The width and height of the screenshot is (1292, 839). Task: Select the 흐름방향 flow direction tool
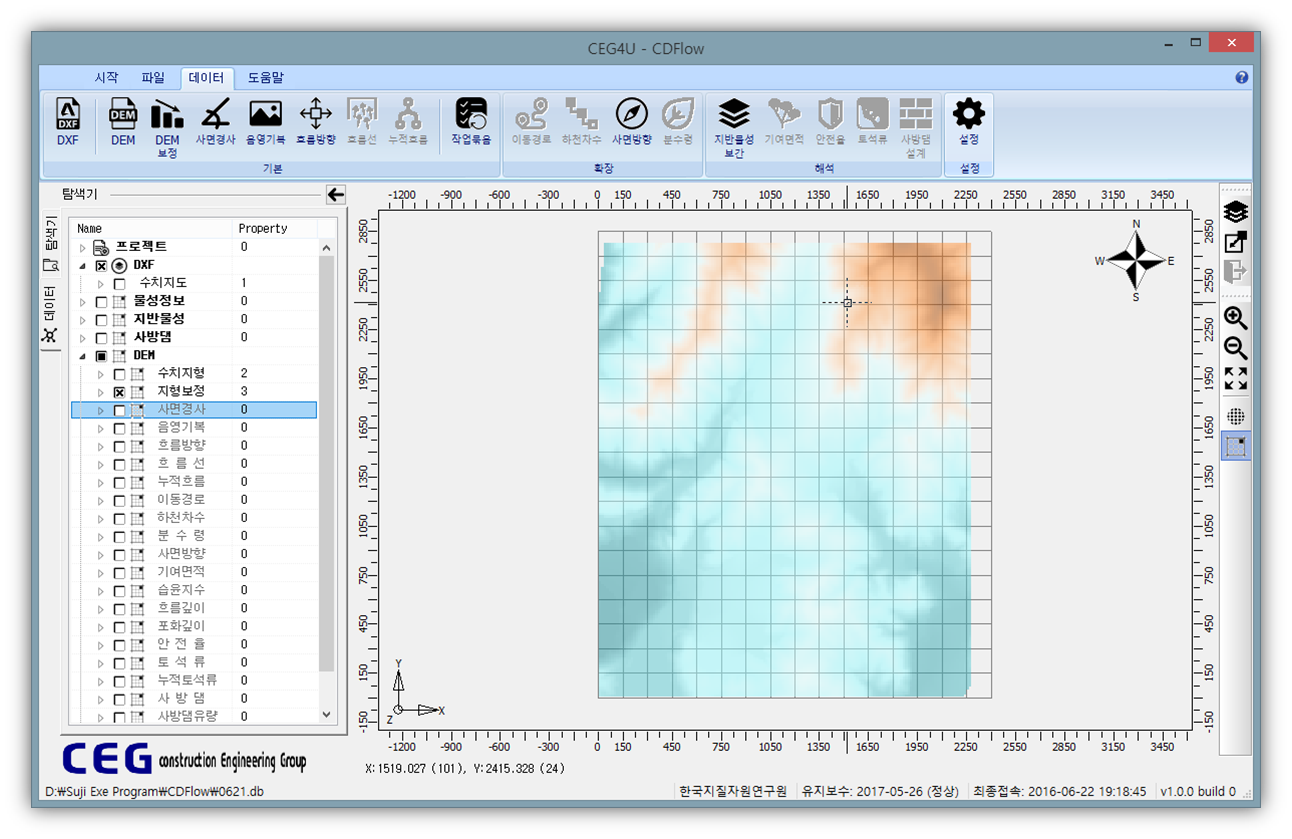click(x=316, y=123)
